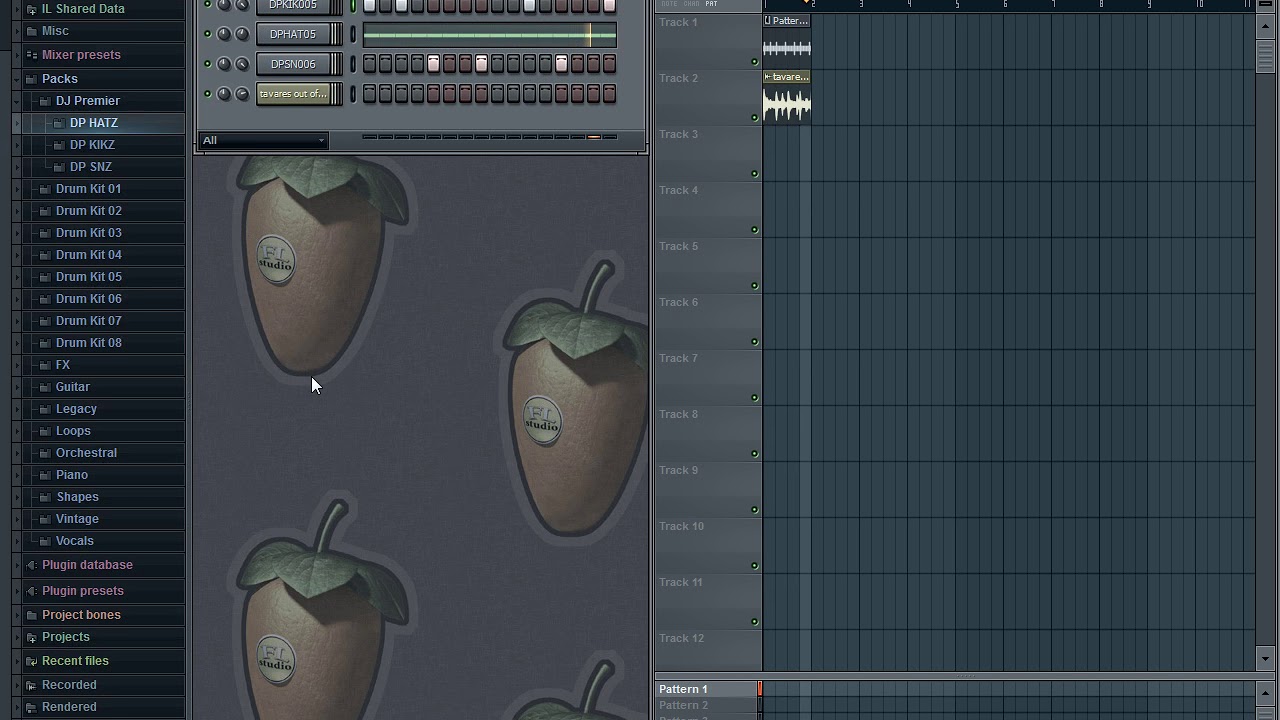The image size is (1280, 720).
Task: Click the DP SNZ folder icon
Action: click(x=59, y=167)
